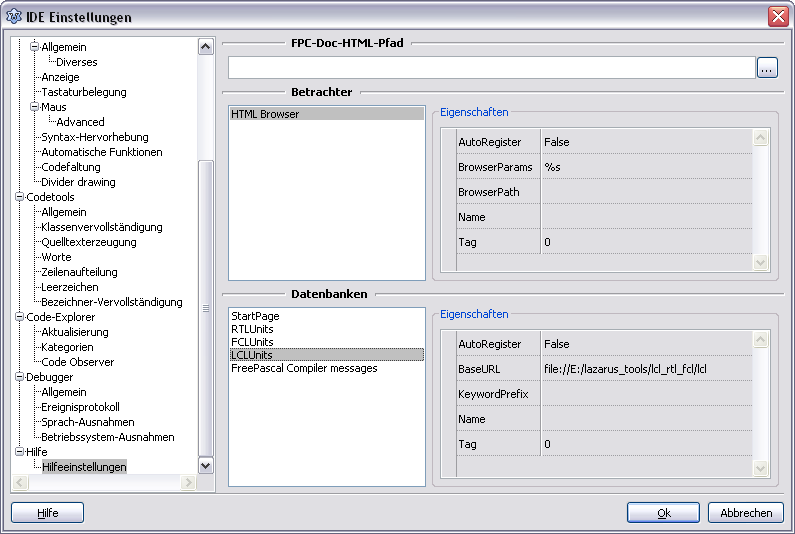Select Syntax-Hervorhebung in the tree
This screenshot has height=534, width=795.
94,137
